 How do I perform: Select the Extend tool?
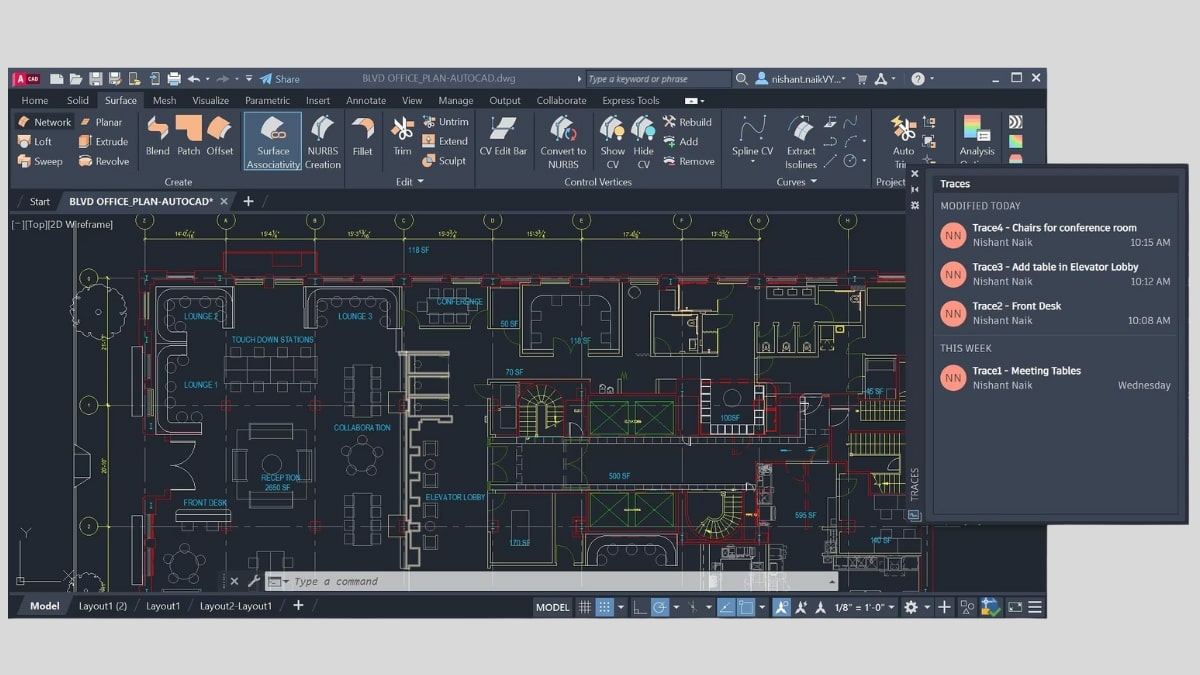pos(444,142)
